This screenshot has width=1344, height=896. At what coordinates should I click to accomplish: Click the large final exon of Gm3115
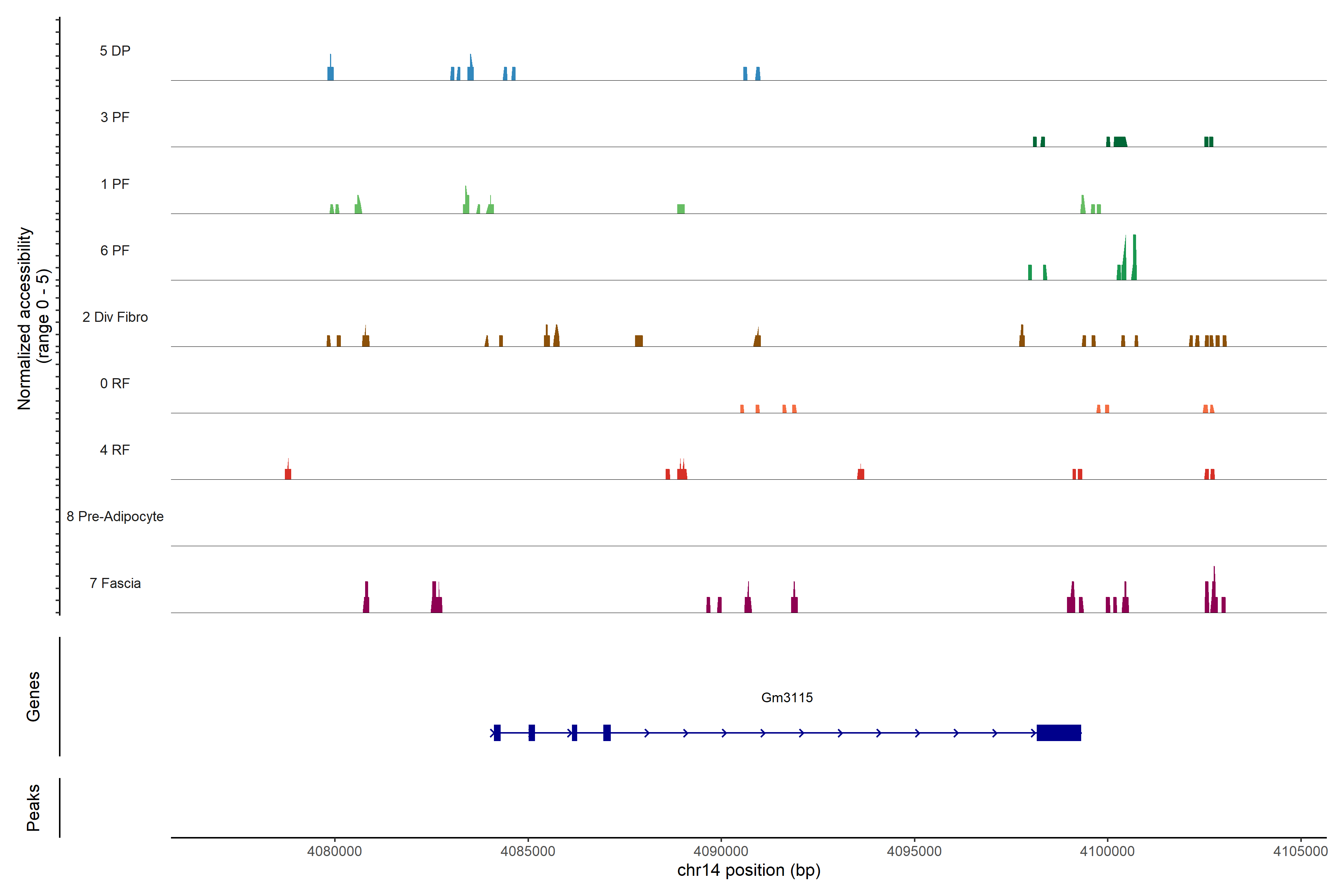[x=1058, y=732]
